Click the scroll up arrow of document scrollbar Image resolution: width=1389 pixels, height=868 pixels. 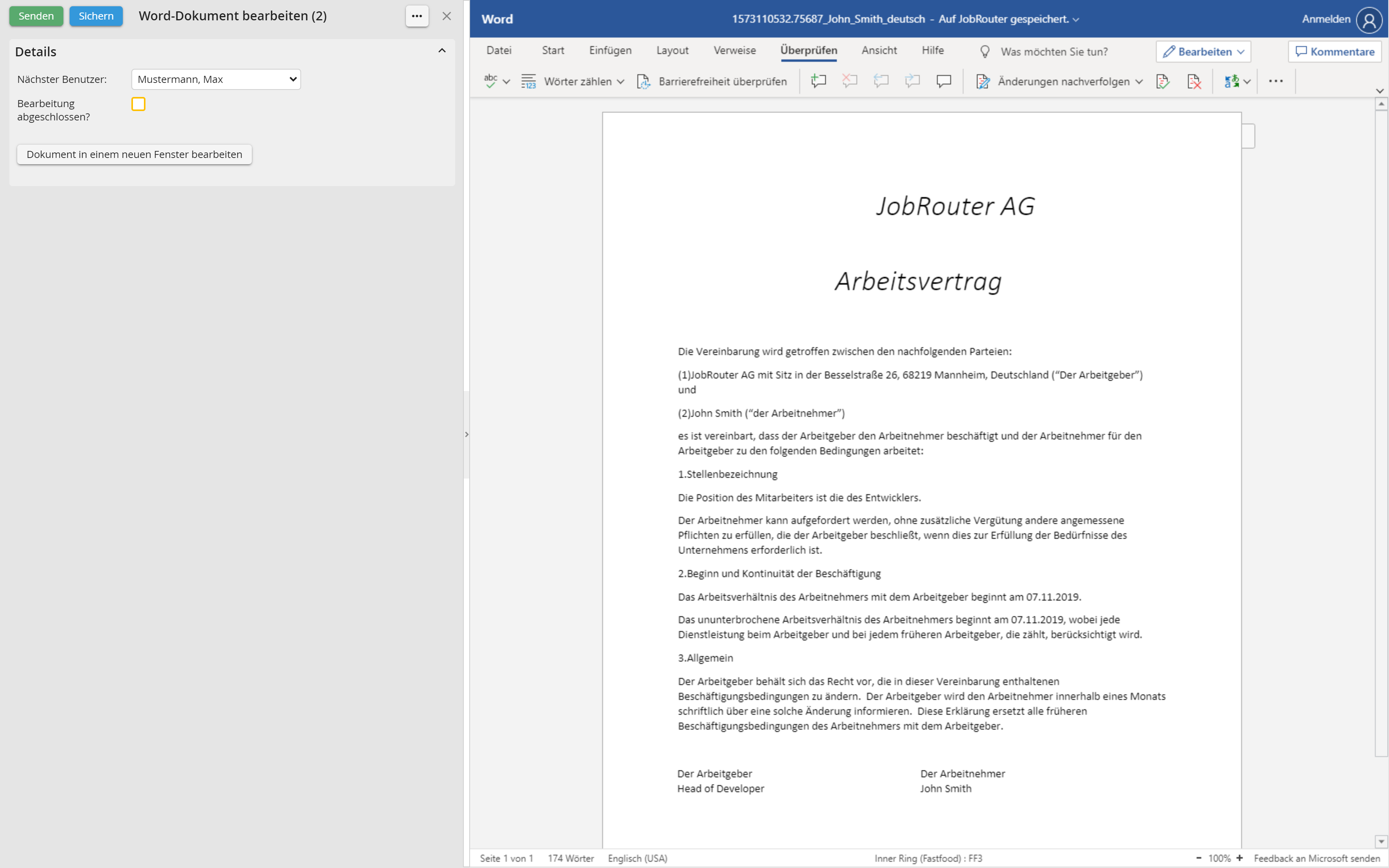[1381, 104]
